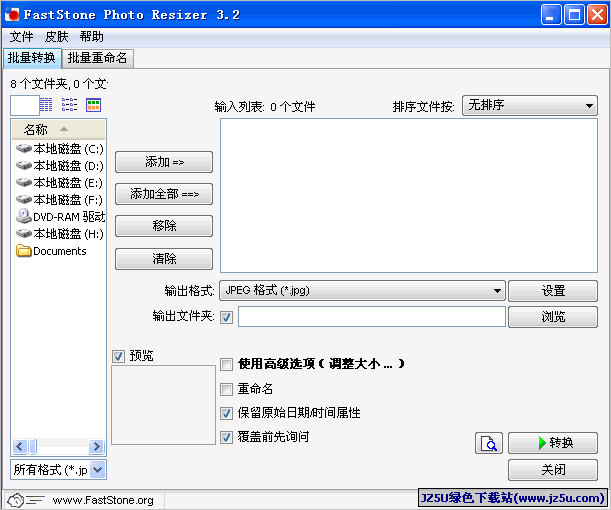Toggle the 预览 checkbox
This screenshot has width=611, height=510.
pos(118,356)
